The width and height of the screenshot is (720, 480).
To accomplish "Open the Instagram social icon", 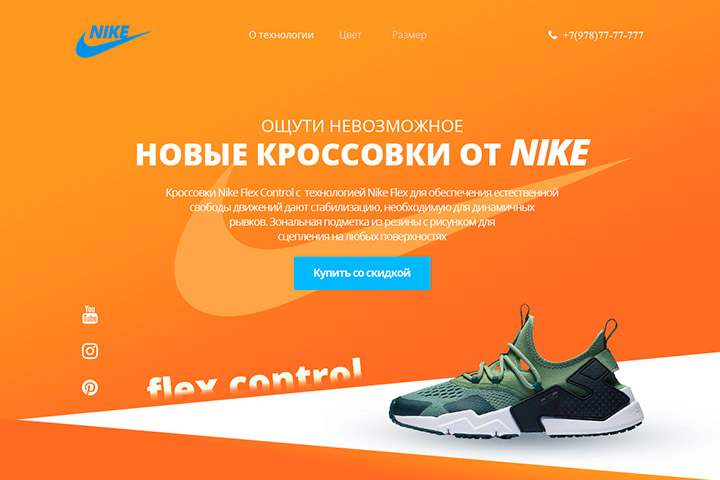I will click(x=90, y=351).
